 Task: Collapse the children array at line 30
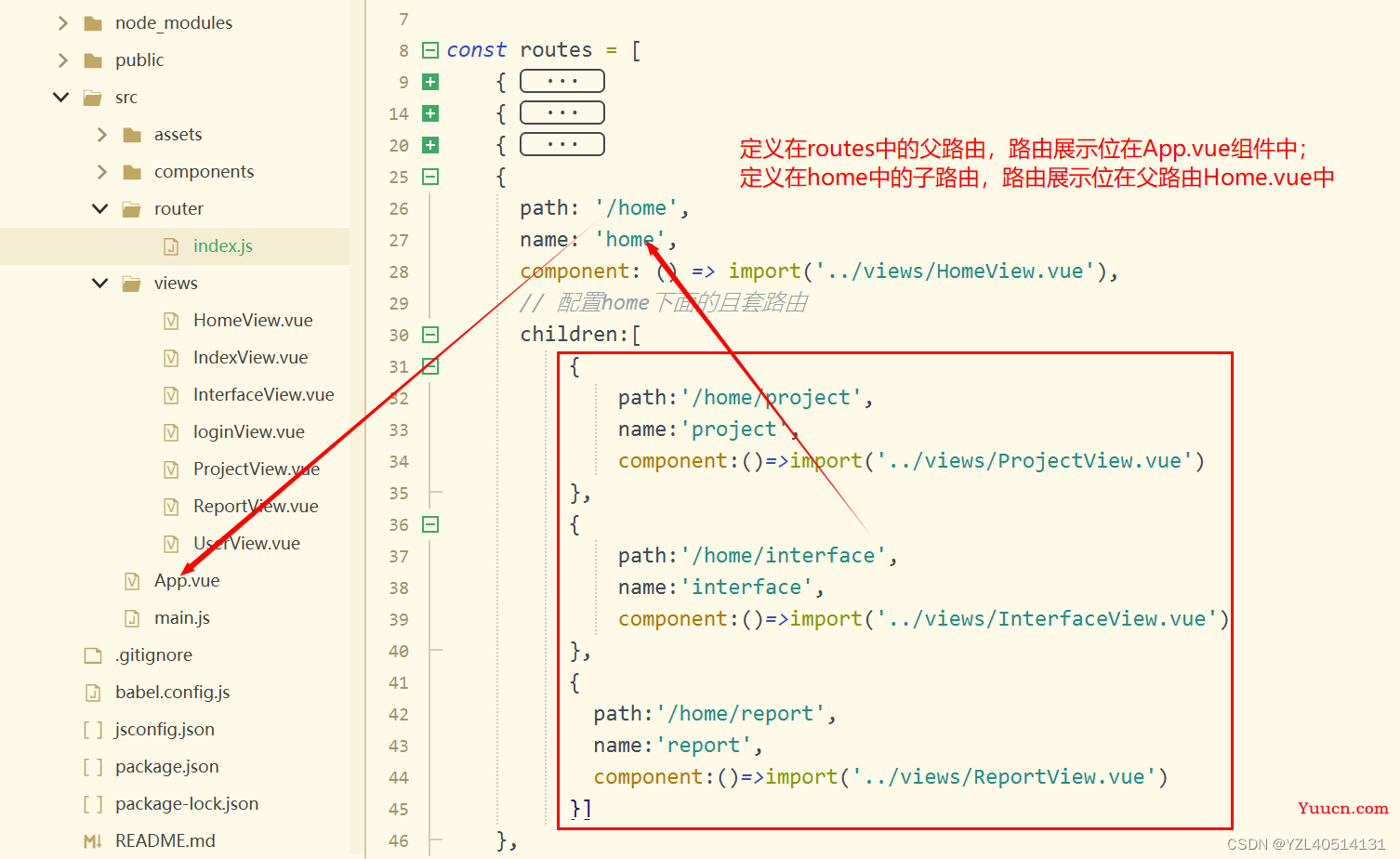point(430,335)
